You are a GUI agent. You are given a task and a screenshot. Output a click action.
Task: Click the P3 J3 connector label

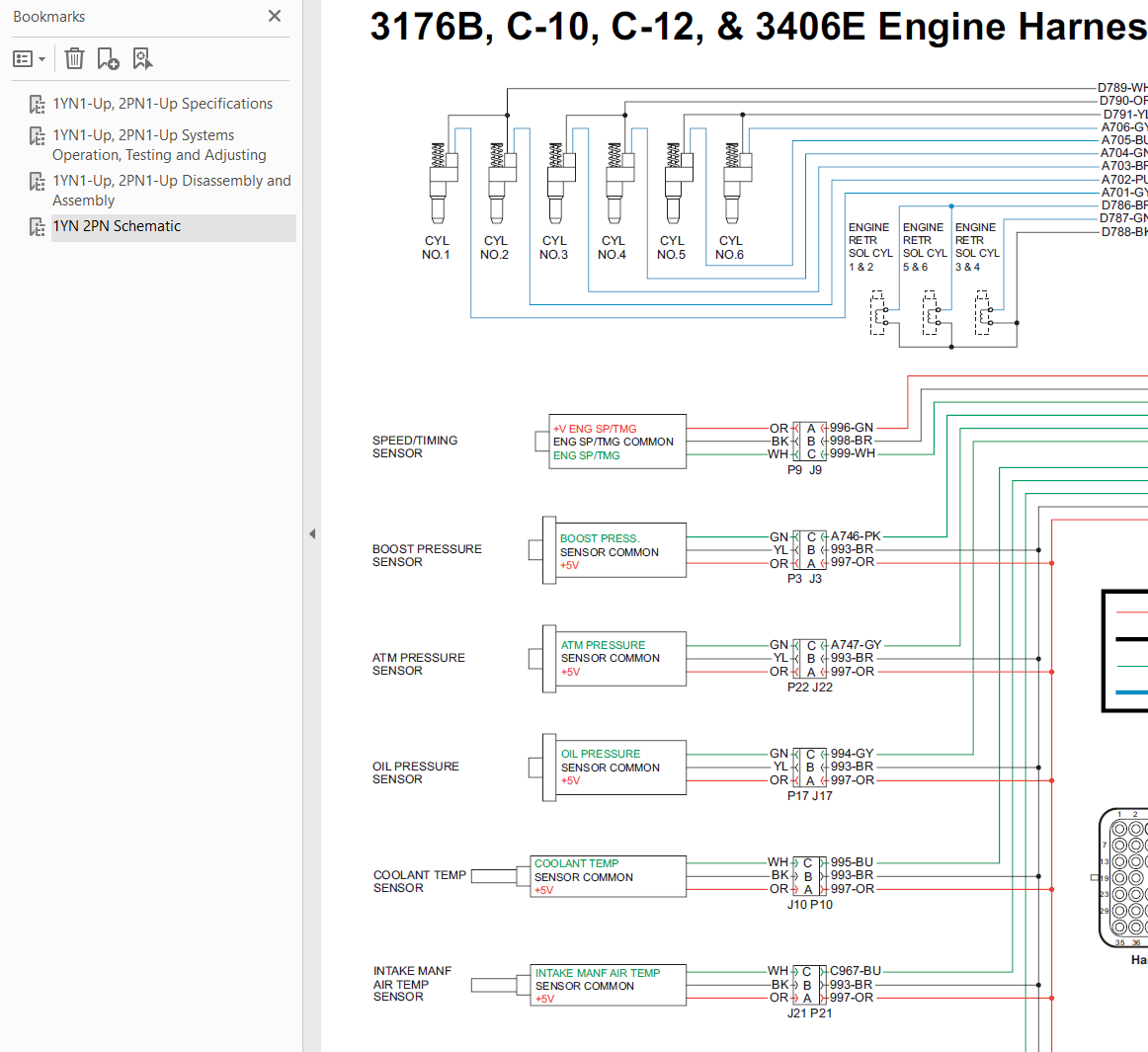[x=804, y=578]
